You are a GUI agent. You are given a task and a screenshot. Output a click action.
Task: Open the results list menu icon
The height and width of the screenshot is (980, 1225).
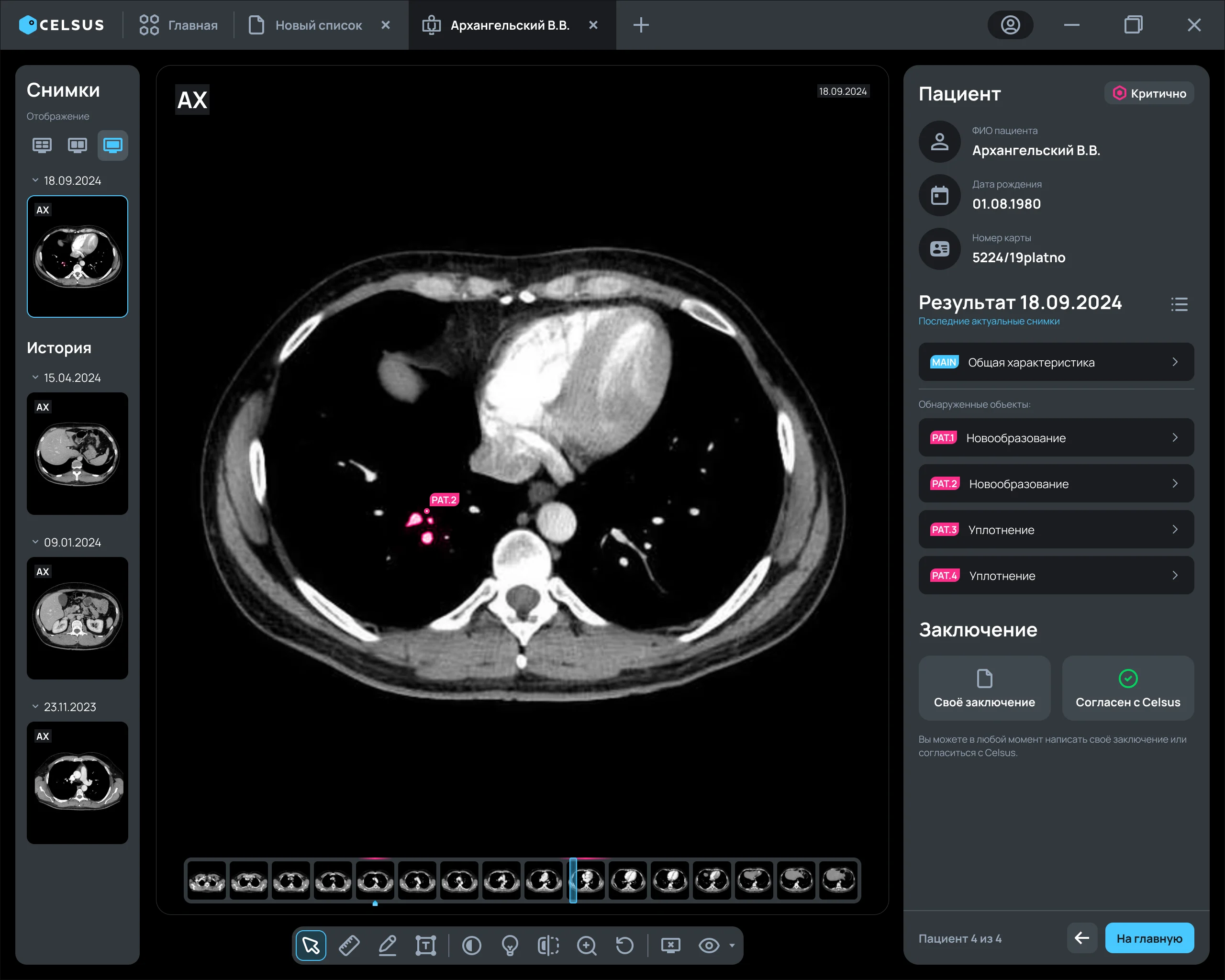tap(1180, 304)
